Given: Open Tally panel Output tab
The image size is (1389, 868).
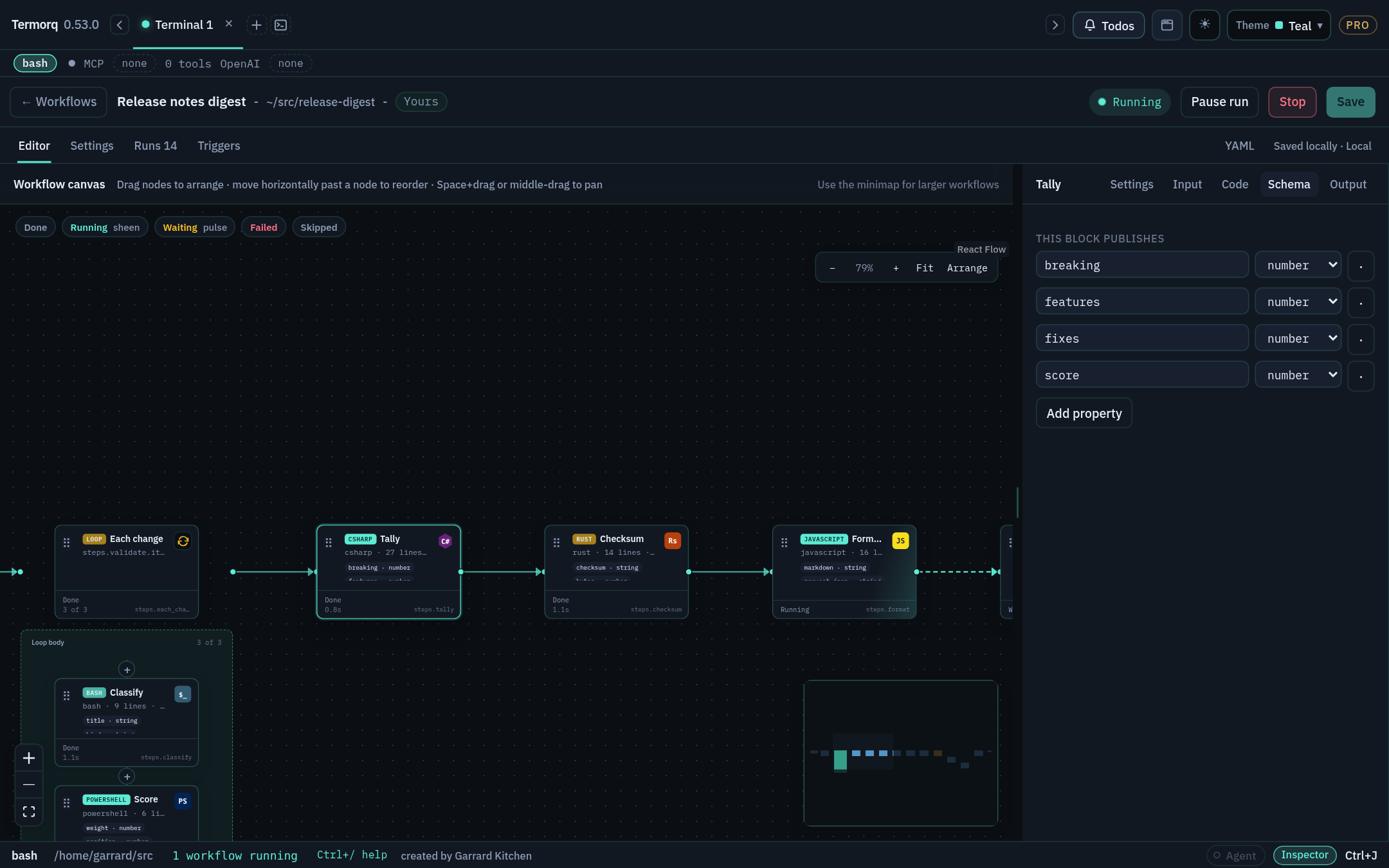Looking at the screenshot, I should [1348, 185].
